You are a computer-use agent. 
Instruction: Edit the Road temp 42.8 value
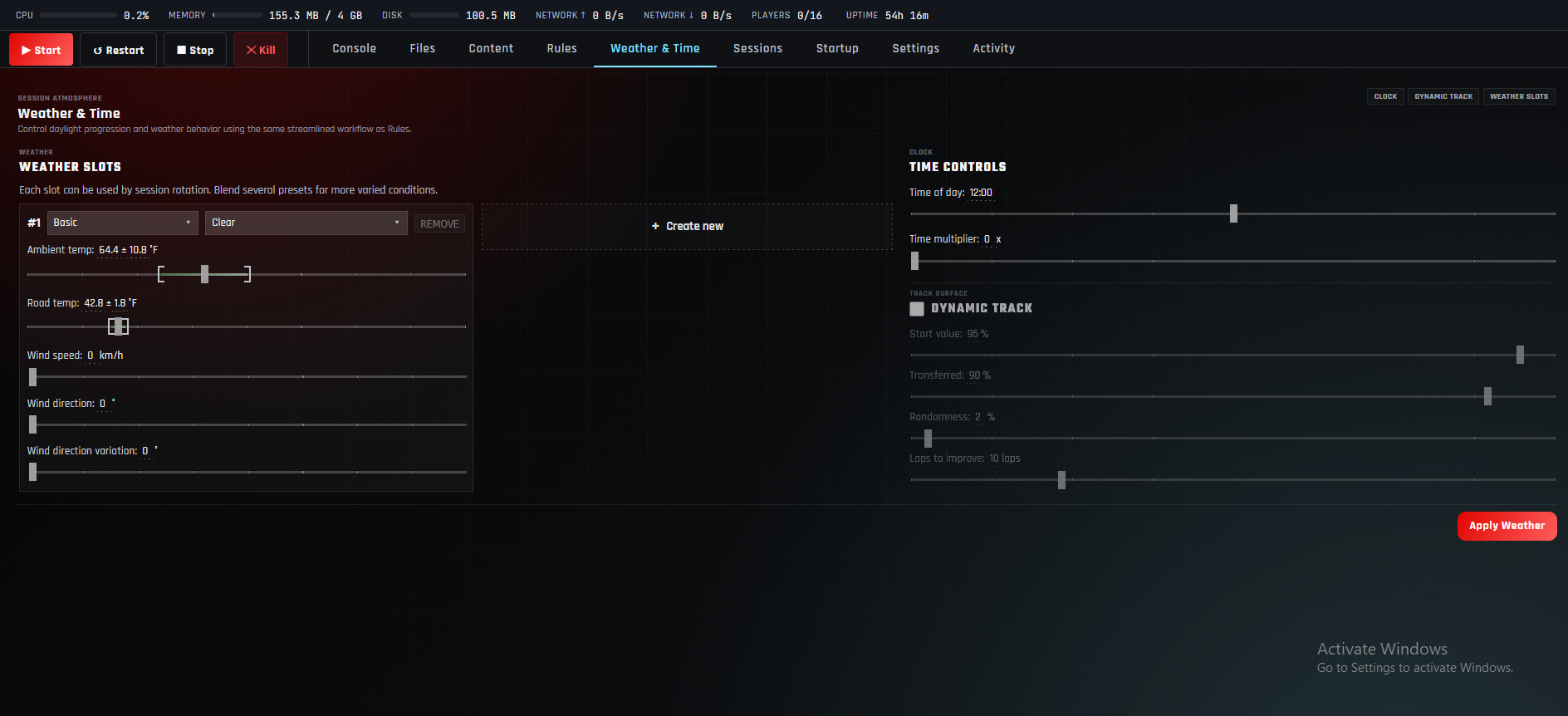[x=94, y=303]
